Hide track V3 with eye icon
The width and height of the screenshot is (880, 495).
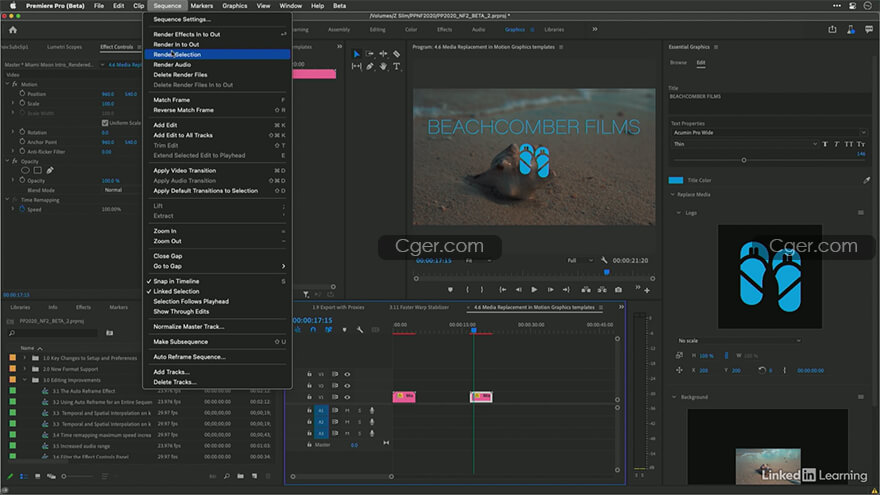[x=347, y=374]
